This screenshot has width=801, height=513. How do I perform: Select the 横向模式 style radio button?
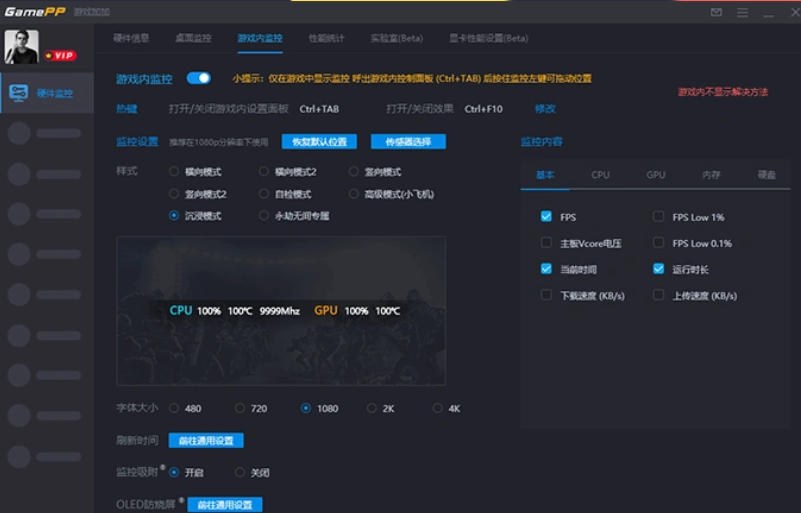(x=174, y=172)
